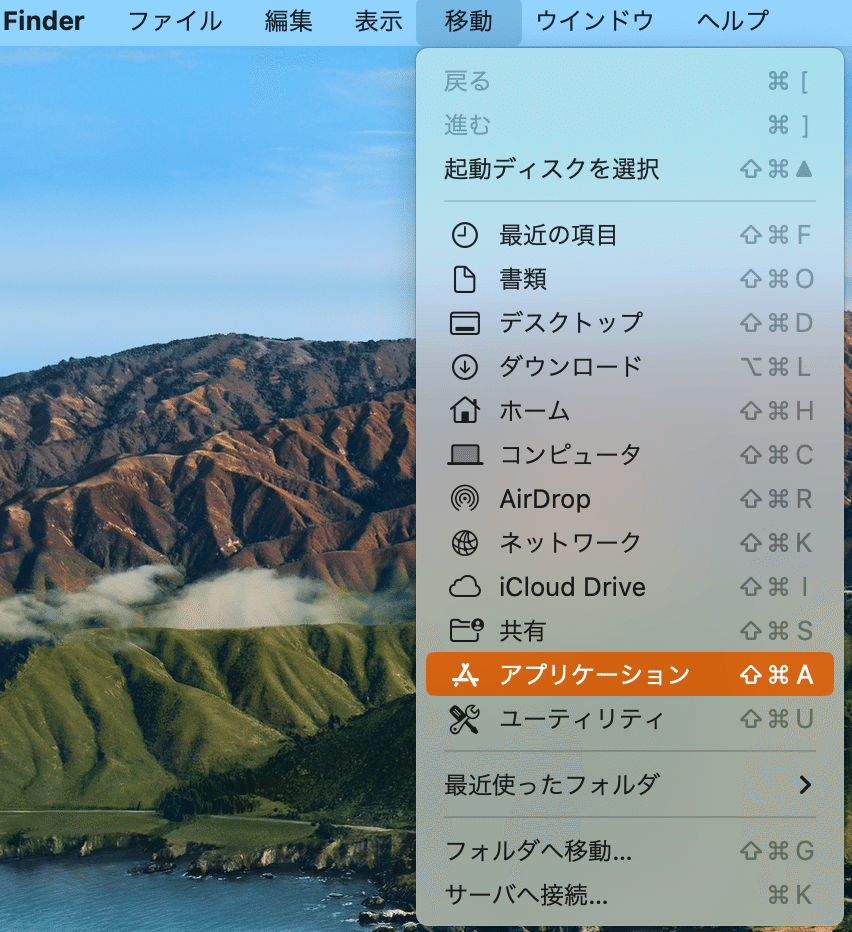Select the ホーム text label
The width and height of the screenshot is (852, 932).
click(535, 411)
